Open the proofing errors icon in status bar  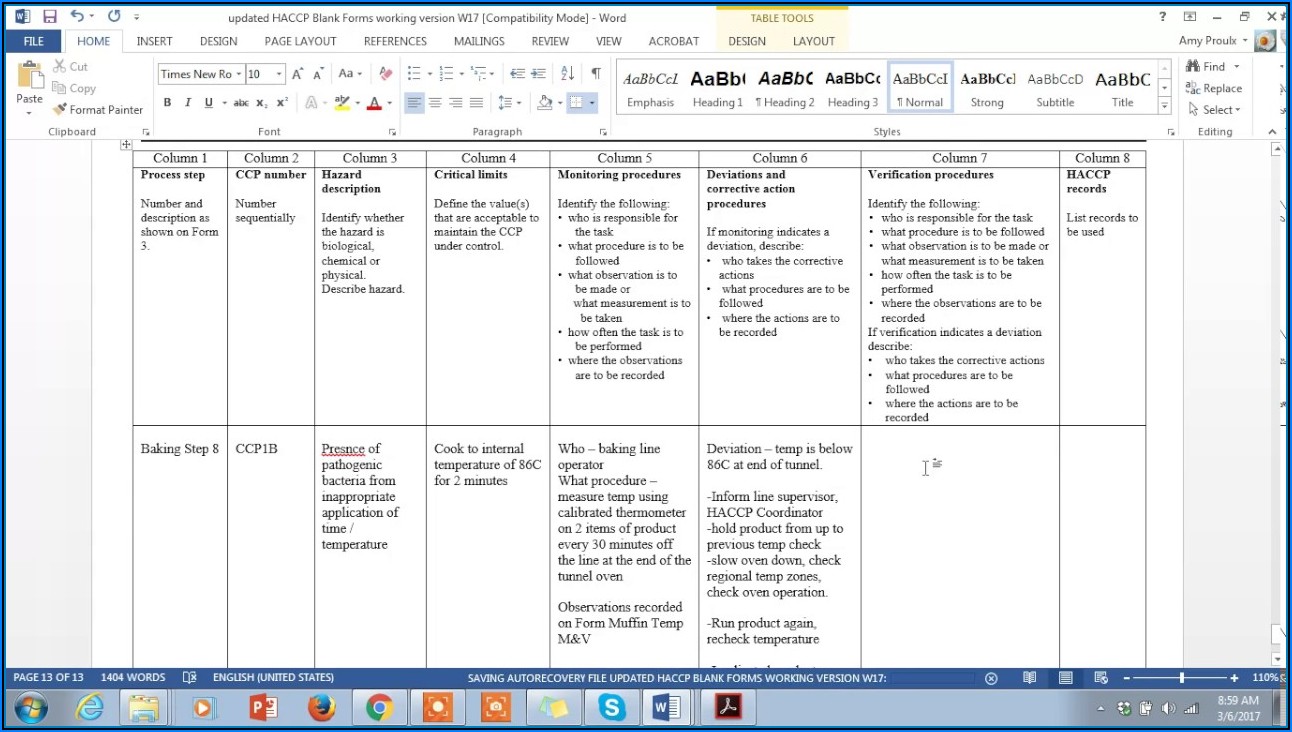[190, 678]
